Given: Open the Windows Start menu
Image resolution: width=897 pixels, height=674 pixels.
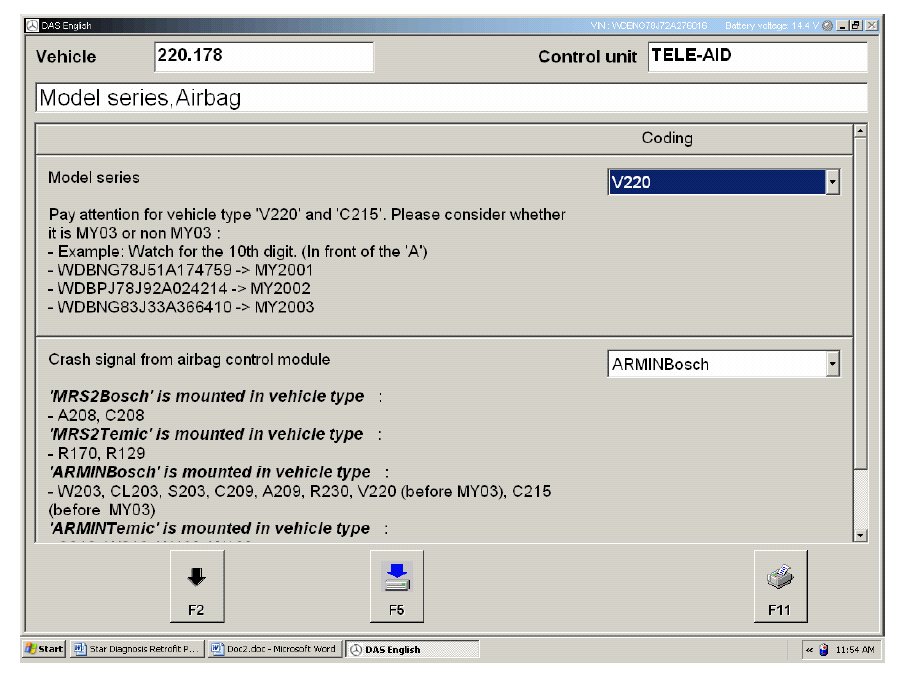Looking at the screenshot, I should point(43,649).
